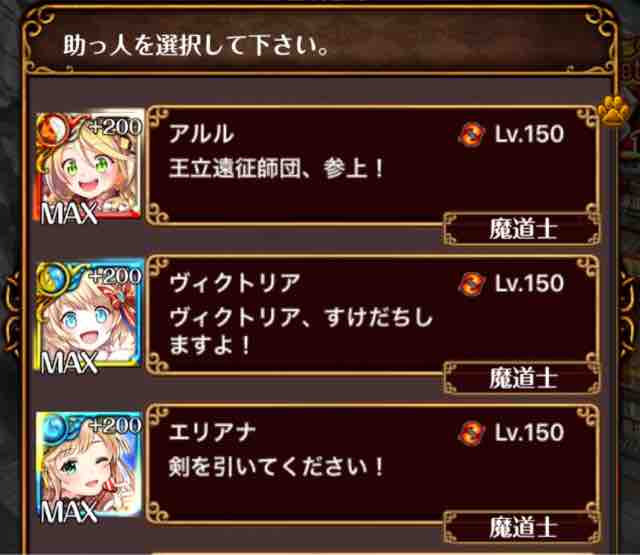Screen dimensions: 640x555
Task: Choose helper message ヴィクトリア、すけだちしますよ!
Action: tap(300, 331)
